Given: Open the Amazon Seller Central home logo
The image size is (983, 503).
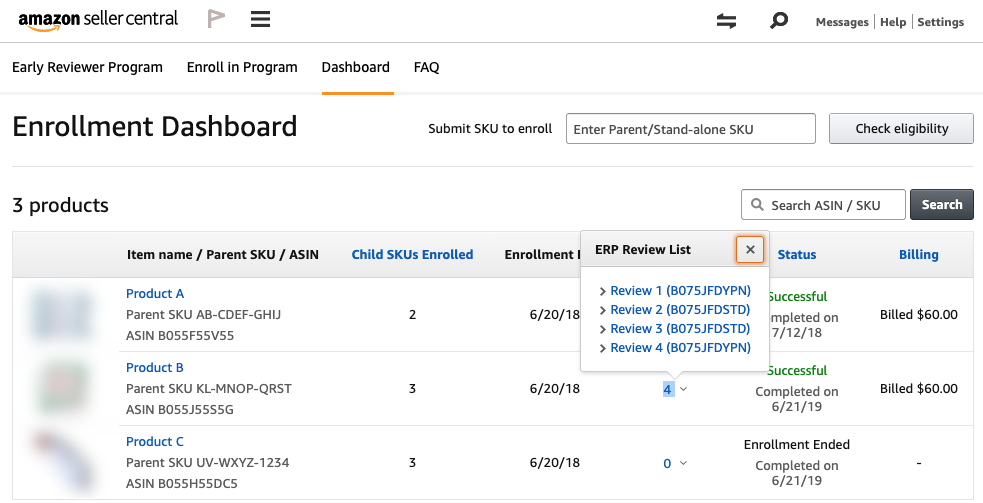Looking at the screenshot, I should tap(98, 20).
